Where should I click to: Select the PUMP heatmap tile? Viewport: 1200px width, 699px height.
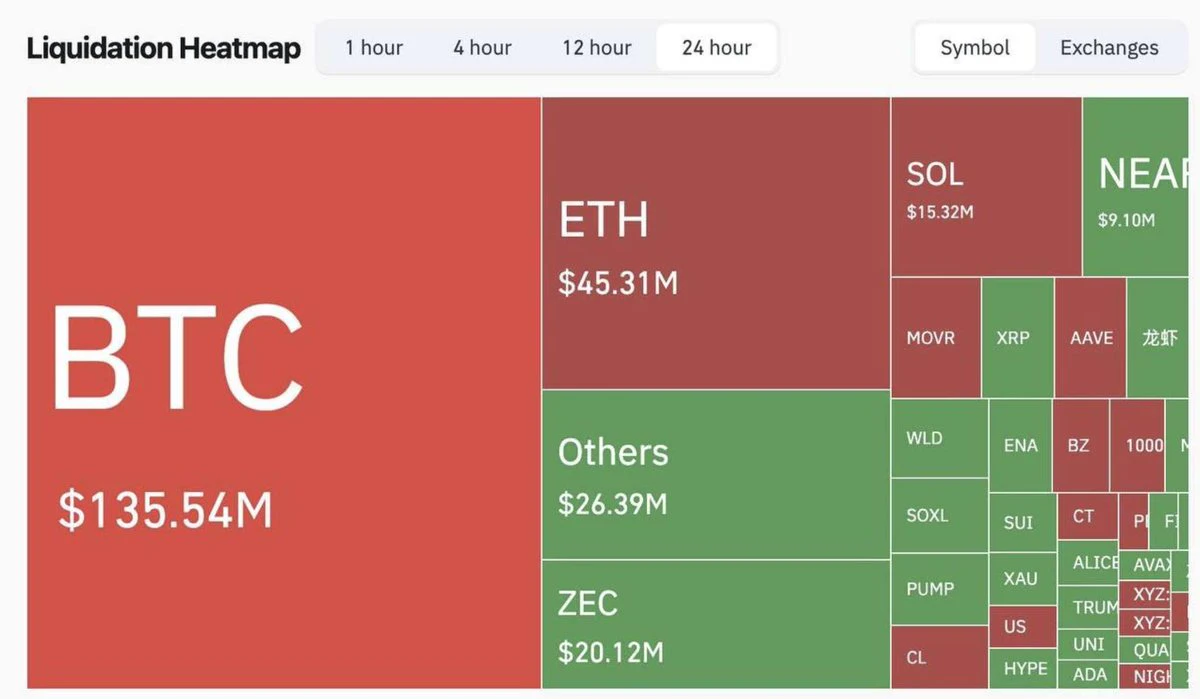940,588
